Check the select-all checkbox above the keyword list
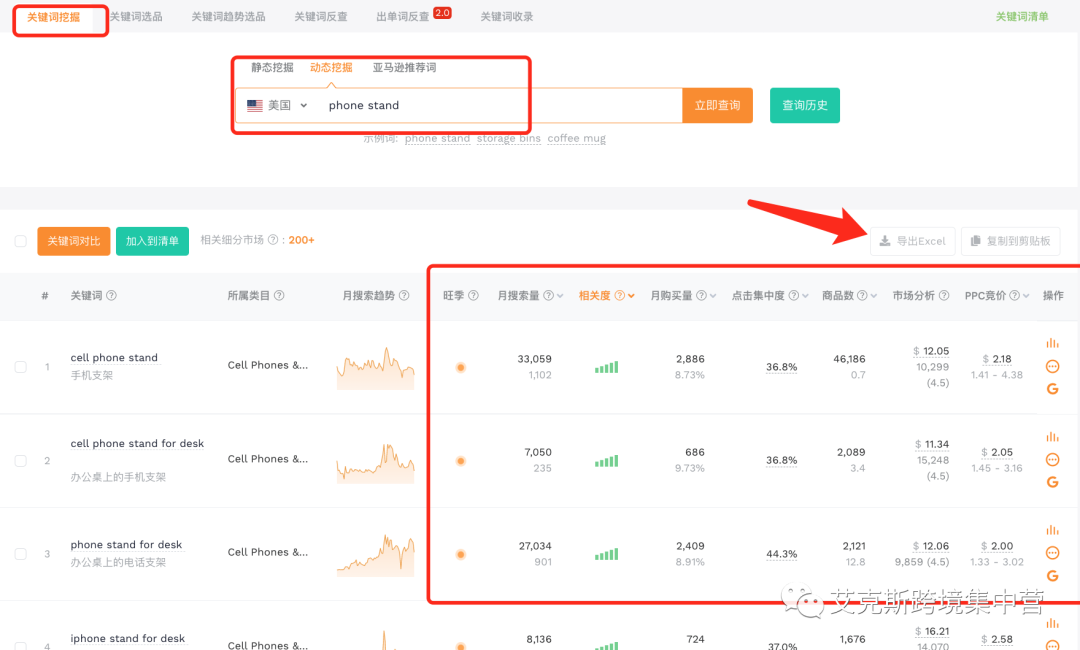Screen dimensions: 1080x650 click(x=20, y=241)
